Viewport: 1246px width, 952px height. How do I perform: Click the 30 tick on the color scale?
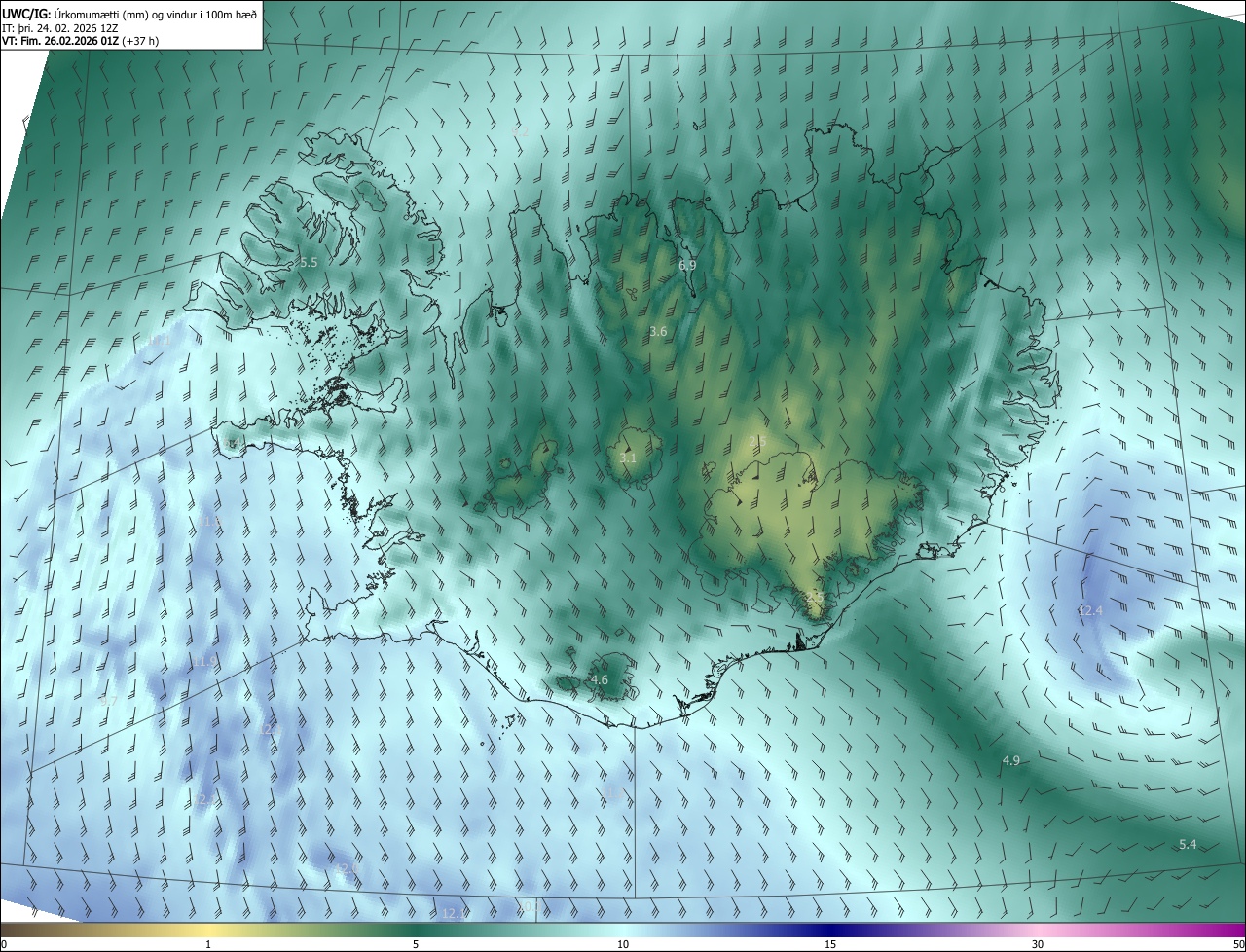(x=1038, y=944)
